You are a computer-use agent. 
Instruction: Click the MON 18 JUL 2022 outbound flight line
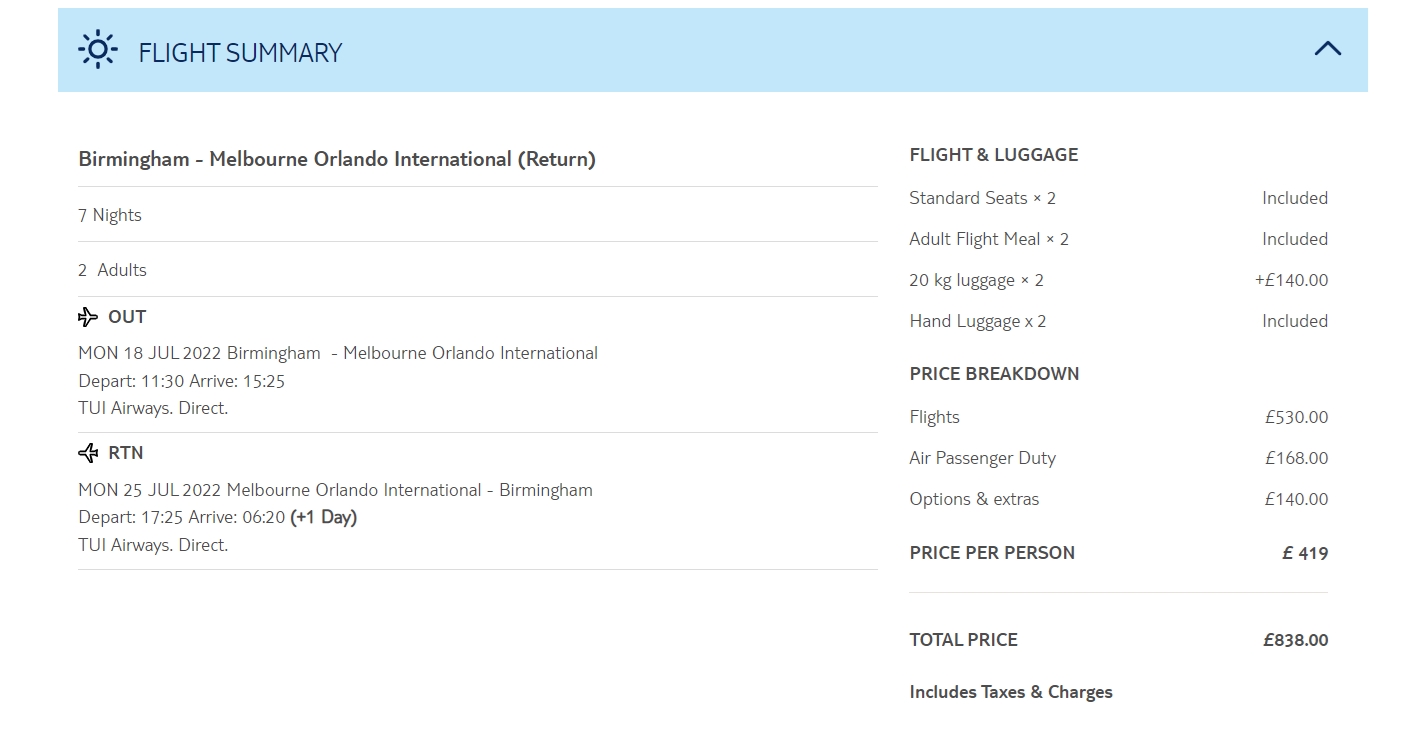point(338,353)
